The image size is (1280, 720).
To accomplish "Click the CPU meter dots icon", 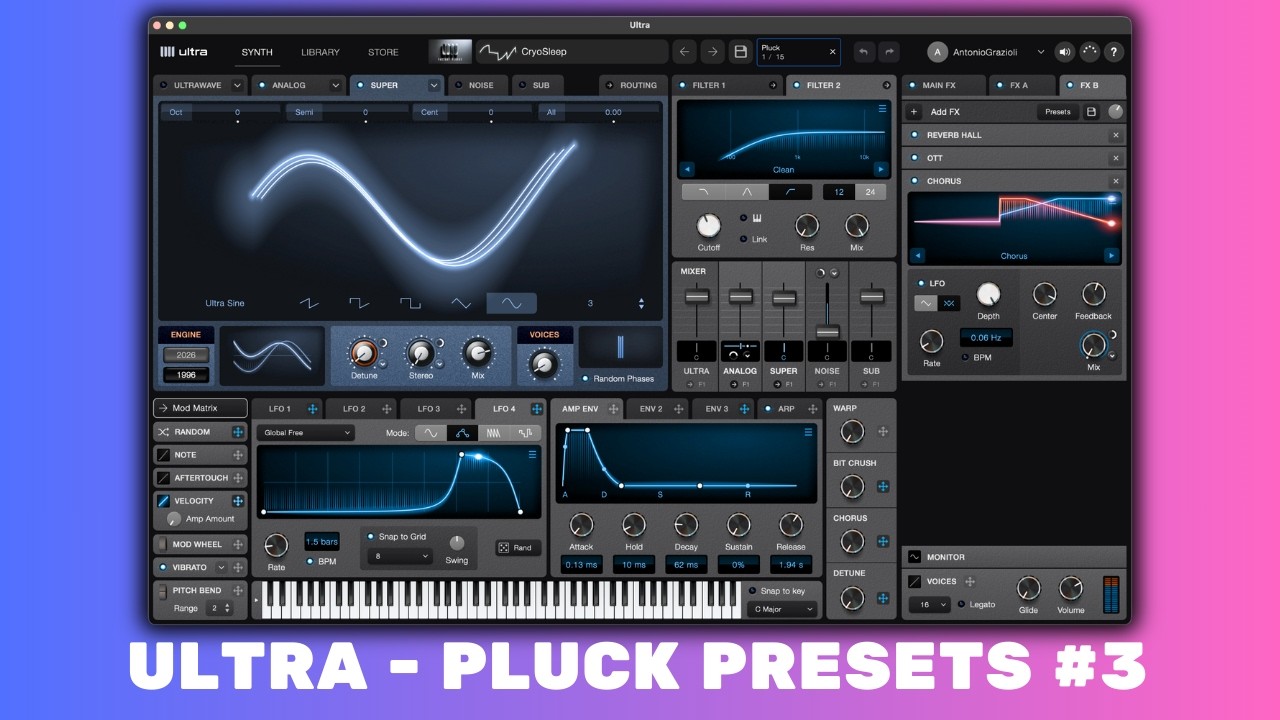I will click(x=1089, y=52).
